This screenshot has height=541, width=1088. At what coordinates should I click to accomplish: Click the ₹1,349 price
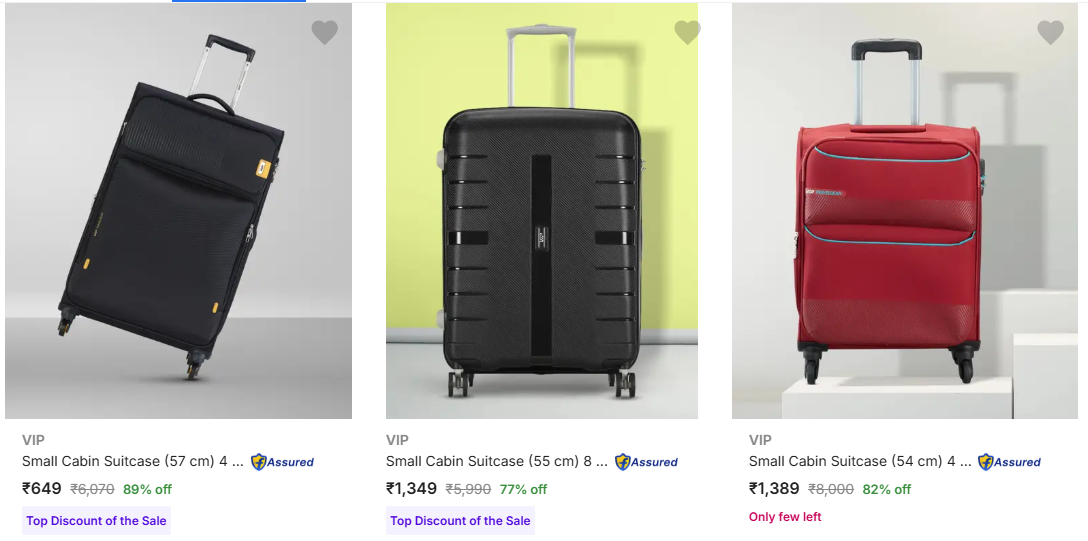click(x=411, y=489)
